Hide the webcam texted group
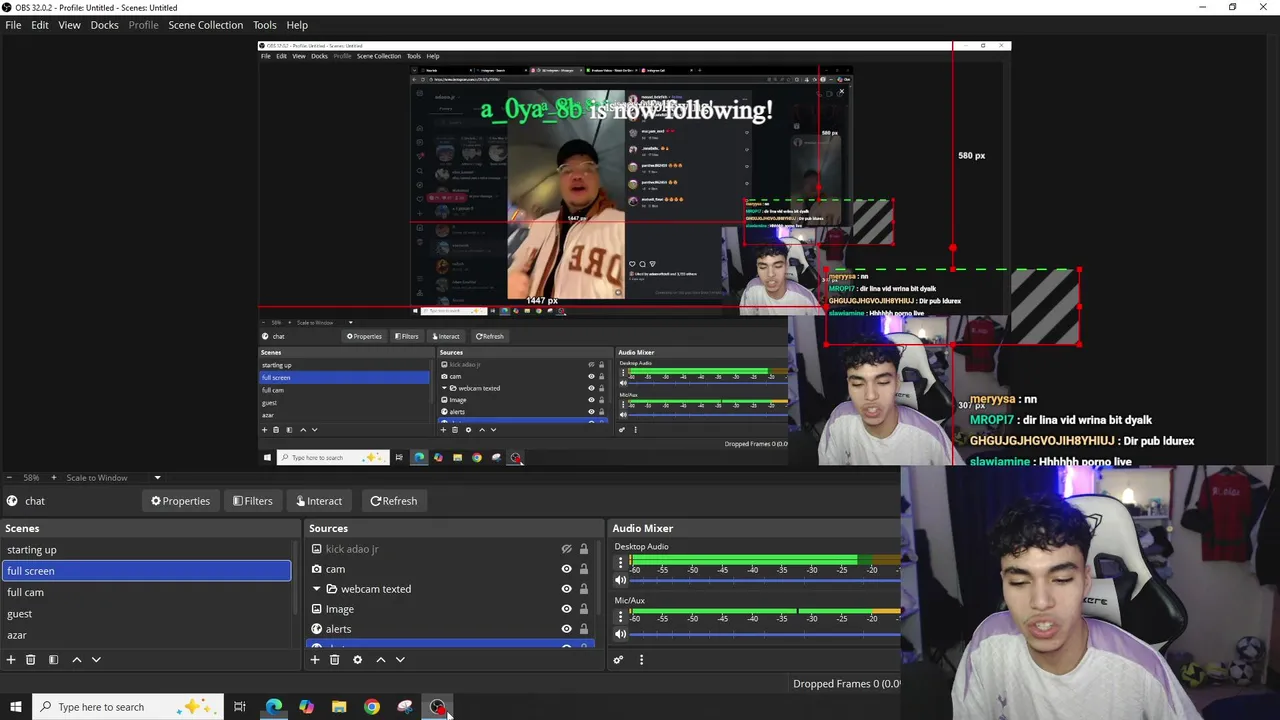This screenshot has height=720, width=1280. pyautogui.click(x=566, y=589)
